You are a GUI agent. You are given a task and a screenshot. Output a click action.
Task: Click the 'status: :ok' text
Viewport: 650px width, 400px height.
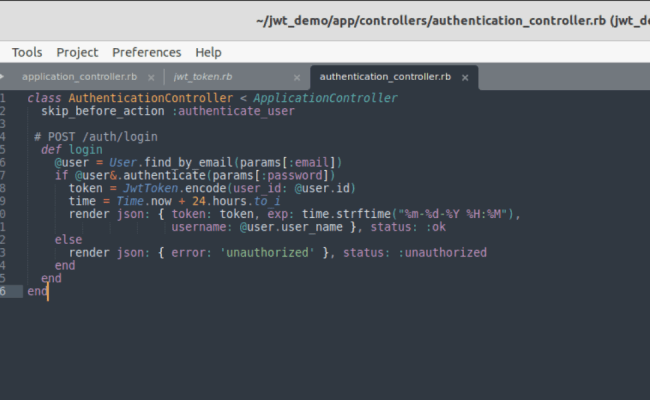408,227
